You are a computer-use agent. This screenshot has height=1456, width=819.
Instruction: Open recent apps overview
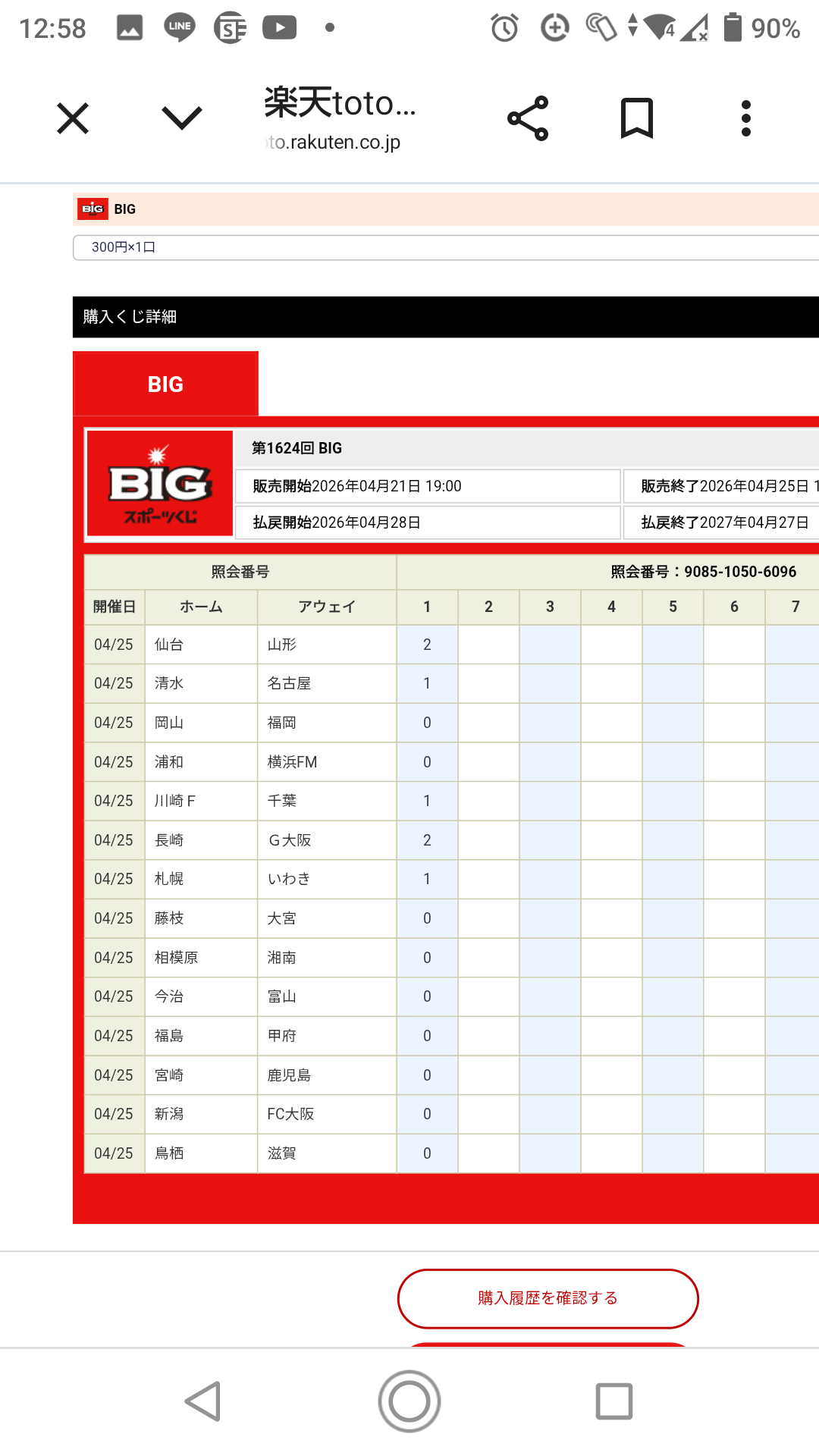click(x=613, y=1401)
